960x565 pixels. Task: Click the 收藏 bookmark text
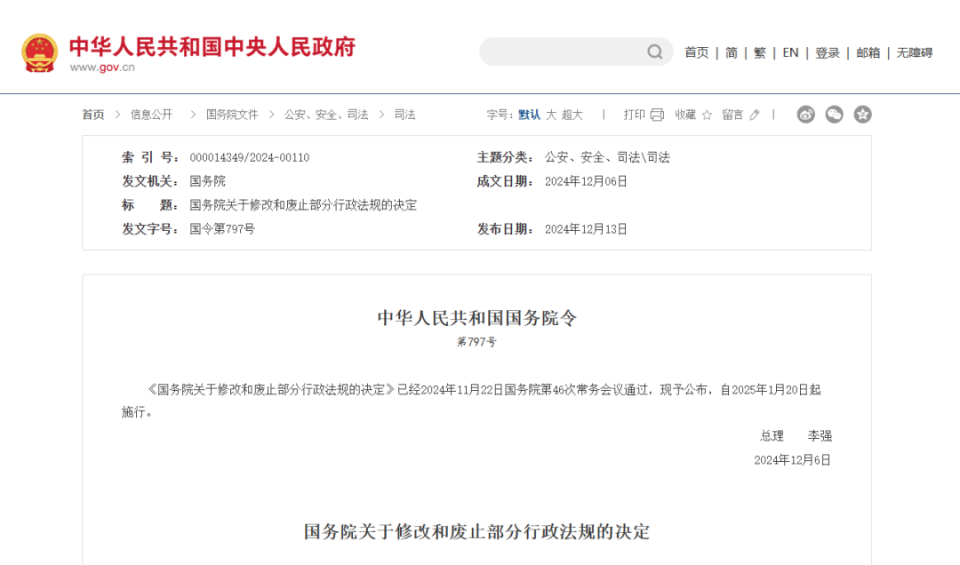coord(686,114)
